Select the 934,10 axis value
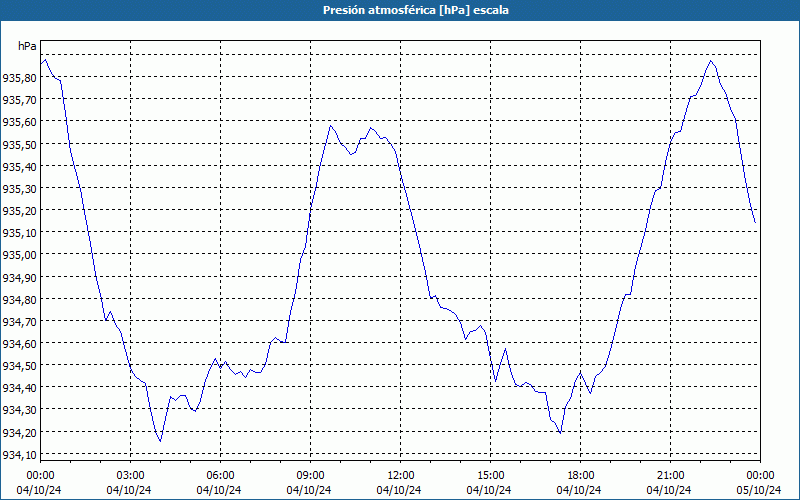This screenshot has width=800, height=500. [20, 454]
